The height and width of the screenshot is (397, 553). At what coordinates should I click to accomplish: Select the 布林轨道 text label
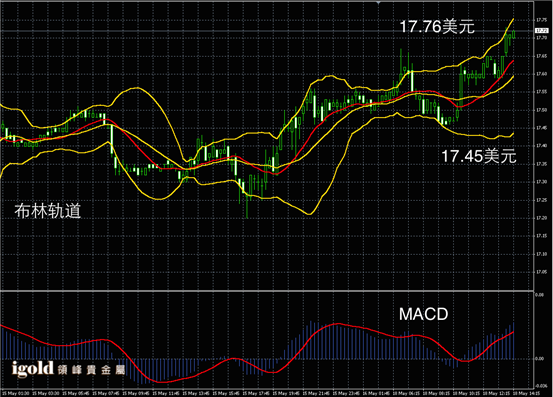click(48, 211)
